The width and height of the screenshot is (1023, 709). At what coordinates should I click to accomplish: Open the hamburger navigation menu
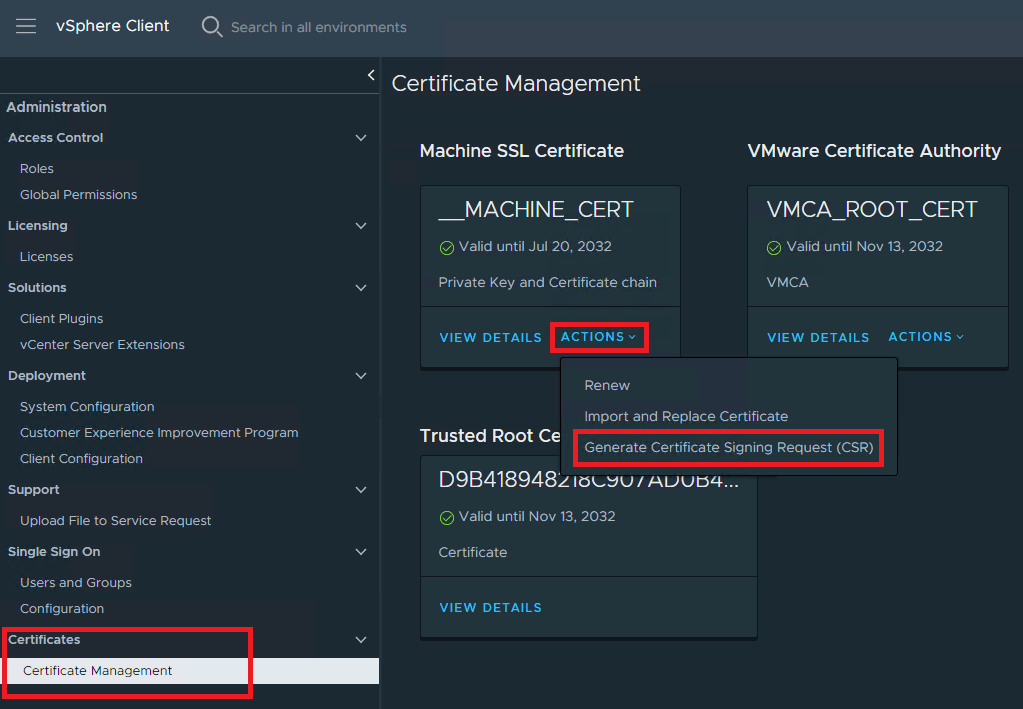26,26
